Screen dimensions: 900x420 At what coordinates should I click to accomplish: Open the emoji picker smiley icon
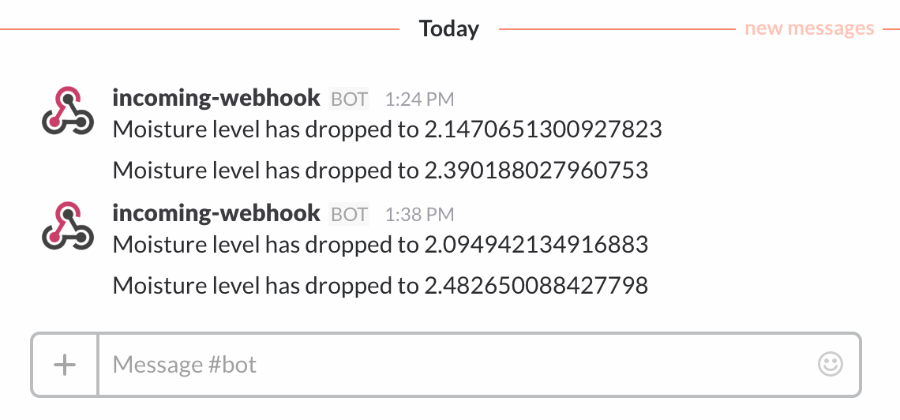(830, 364)
